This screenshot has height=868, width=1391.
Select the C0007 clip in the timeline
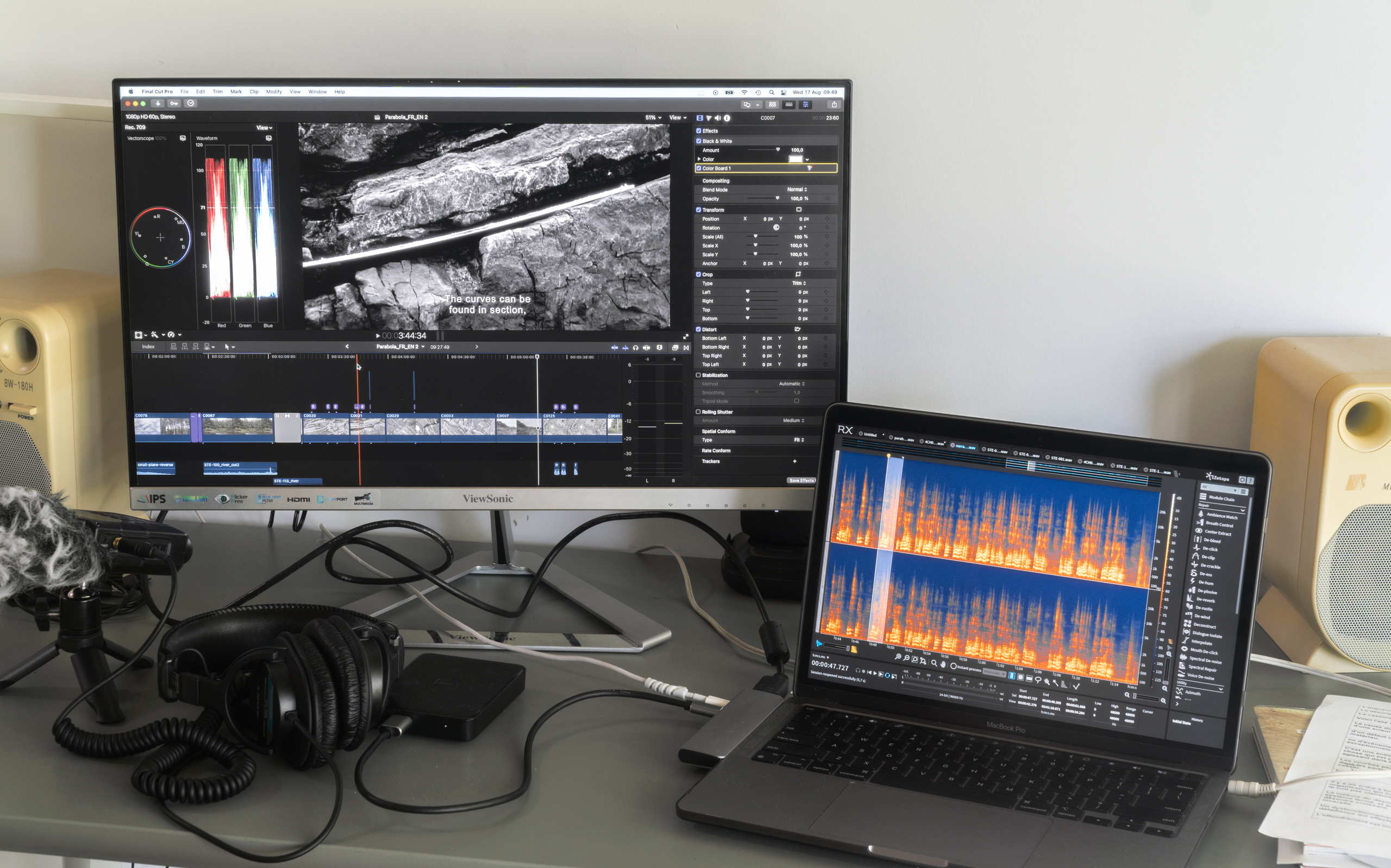pos(516,427)
